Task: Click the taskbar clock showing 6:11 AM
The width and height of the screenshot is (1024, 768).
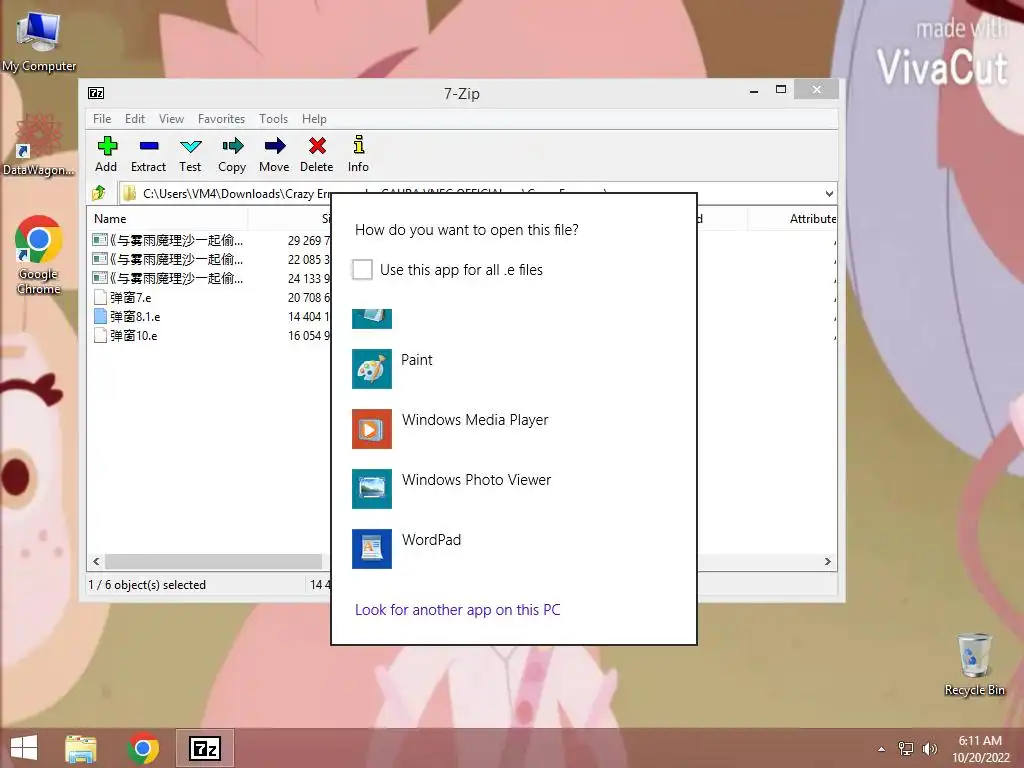Action: coord(980,748)
